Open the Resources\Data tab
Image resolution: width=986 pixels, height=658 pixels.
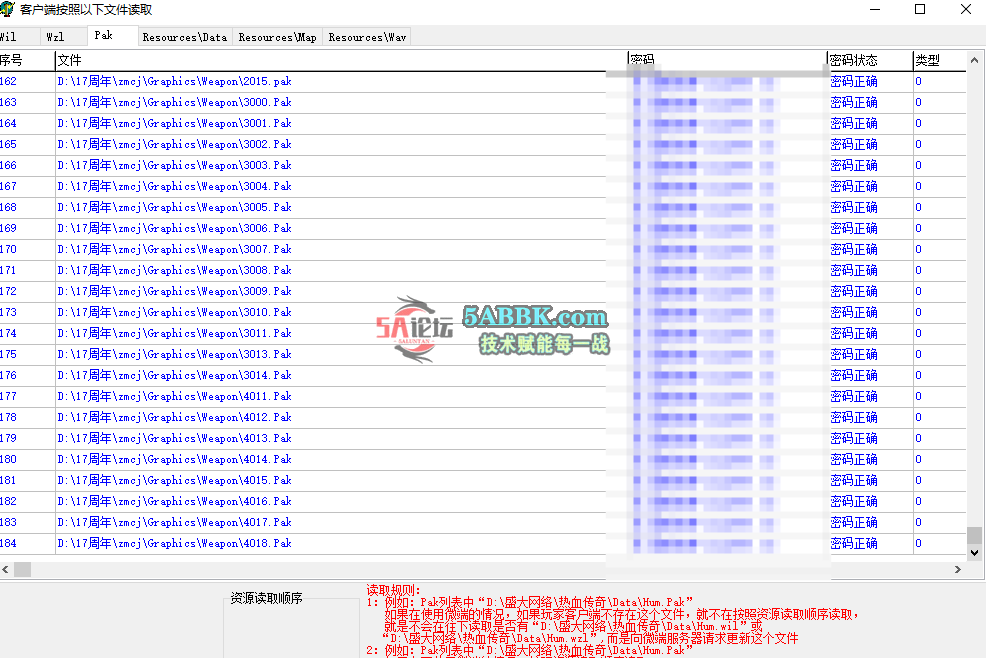pyautogui.click(x=185, y=37)
